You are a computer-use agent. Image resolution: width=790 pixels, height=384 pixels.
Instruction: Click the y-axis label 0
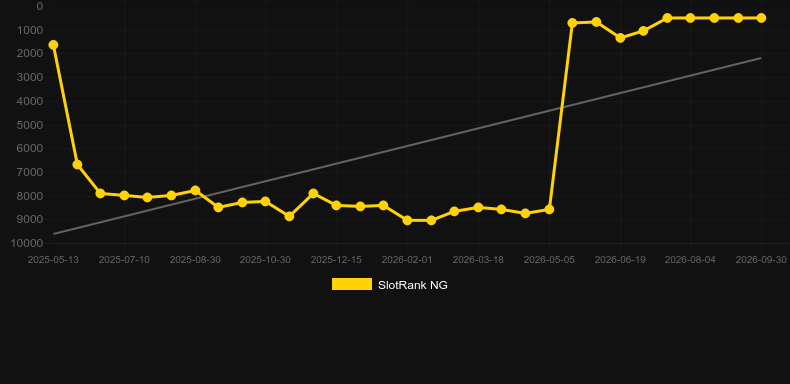(40, 7)
